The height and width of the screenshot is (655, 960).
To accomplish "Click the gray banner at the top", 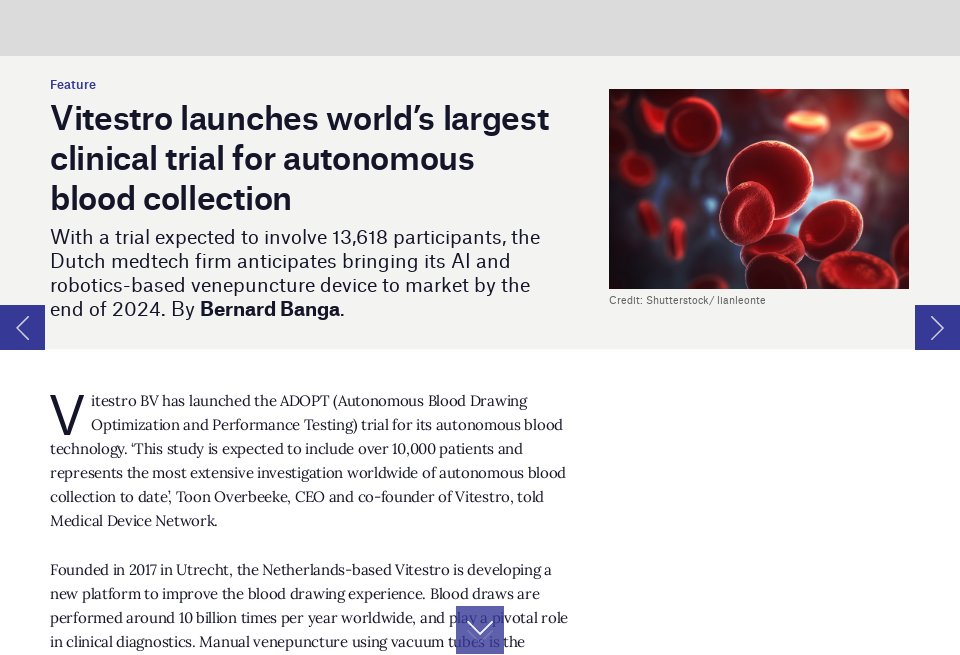I will (x=480, y=28).
